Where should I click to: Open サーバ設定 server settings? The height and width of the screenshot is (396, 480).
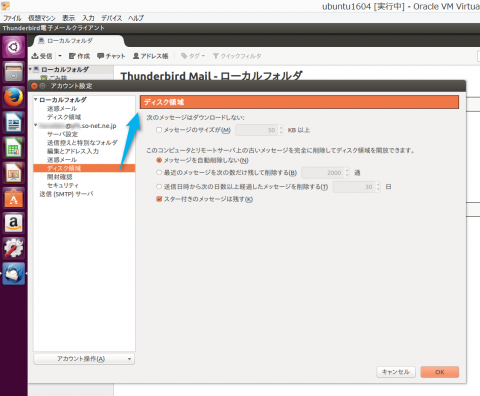coord(62,134)
